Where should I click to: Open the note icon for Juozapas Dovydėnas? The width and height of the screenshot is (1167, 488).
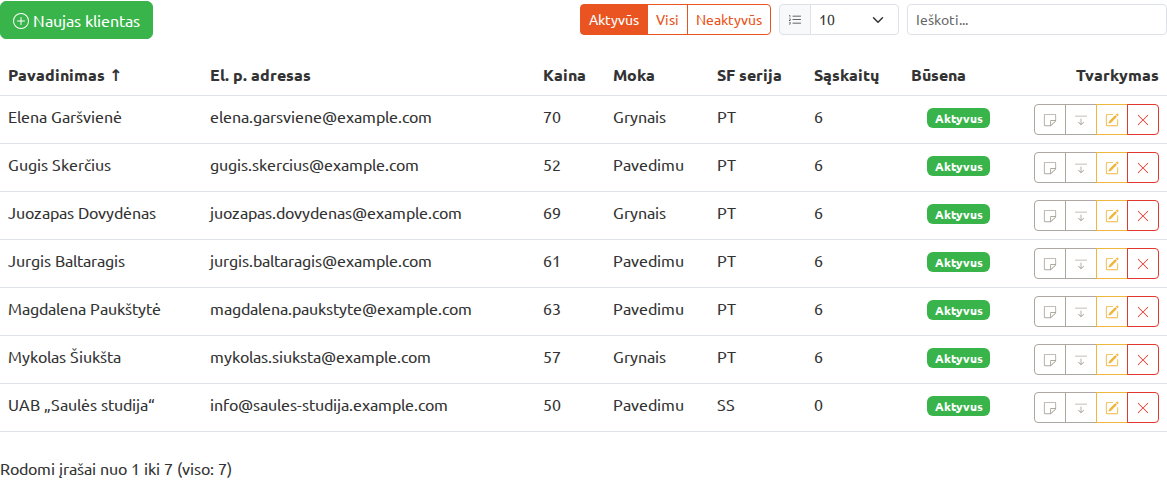click(x=1050, y=216)
